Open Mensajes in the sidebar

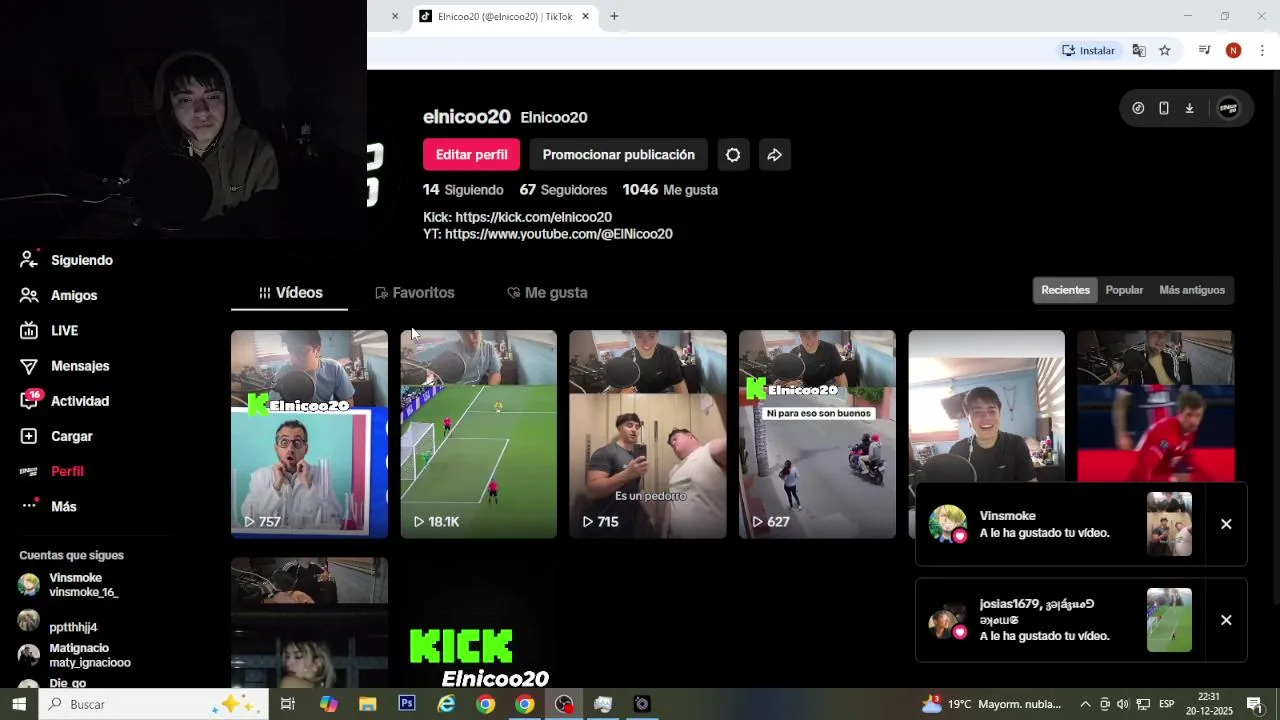64,366
